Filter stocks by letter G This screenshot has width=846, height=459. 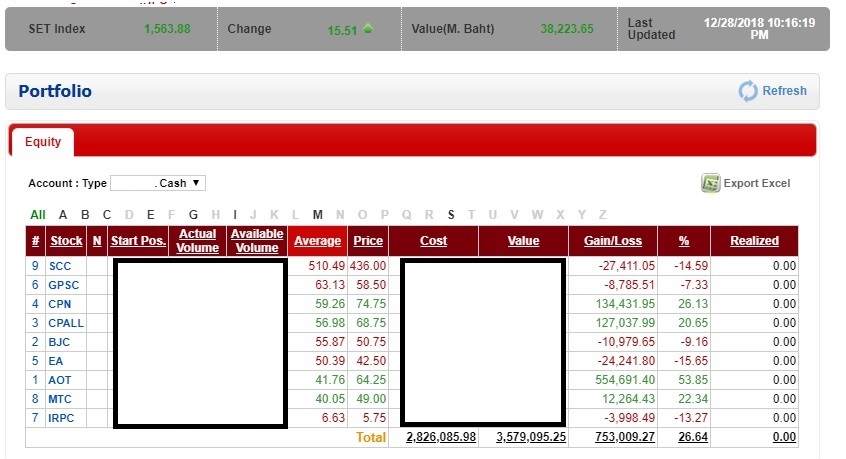pos(193,215)
